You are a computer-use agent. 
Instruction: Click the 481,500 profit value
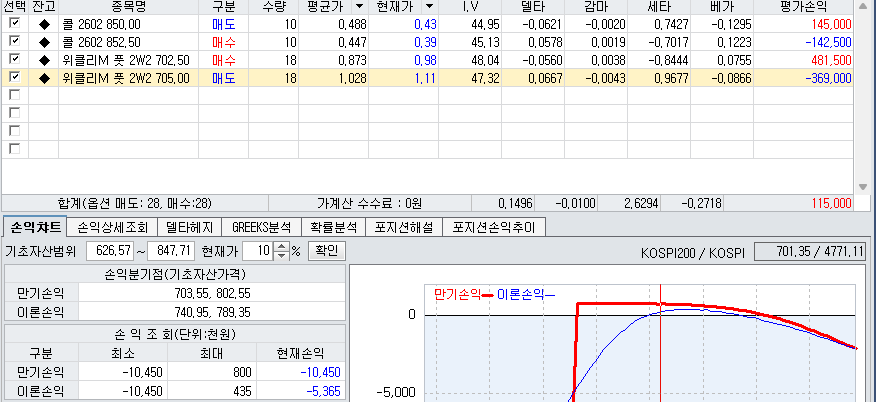pos(832,60)
